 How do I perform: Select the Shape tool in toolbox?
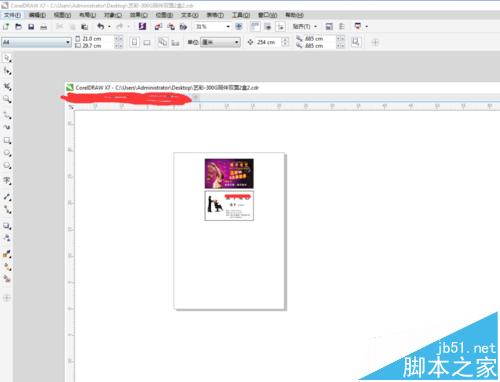click(x=7, y=71)
